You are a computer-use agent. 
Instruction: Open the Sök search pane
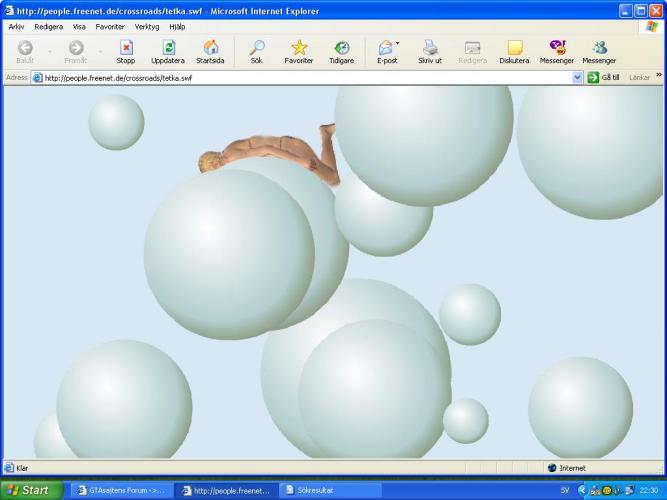coord(257,51)
